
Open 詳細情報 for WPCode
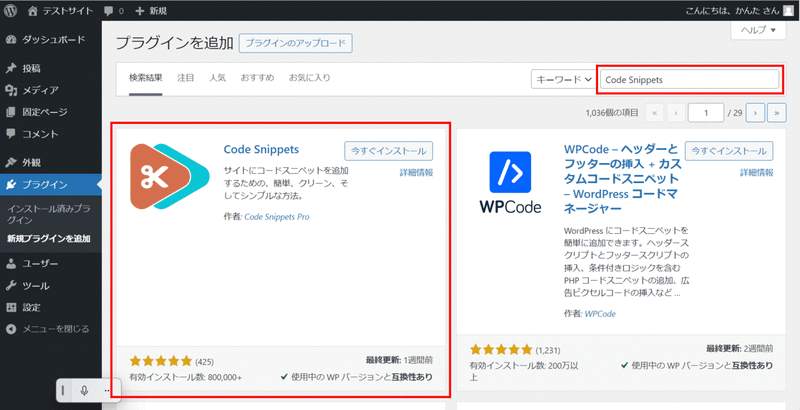[757, 173]
